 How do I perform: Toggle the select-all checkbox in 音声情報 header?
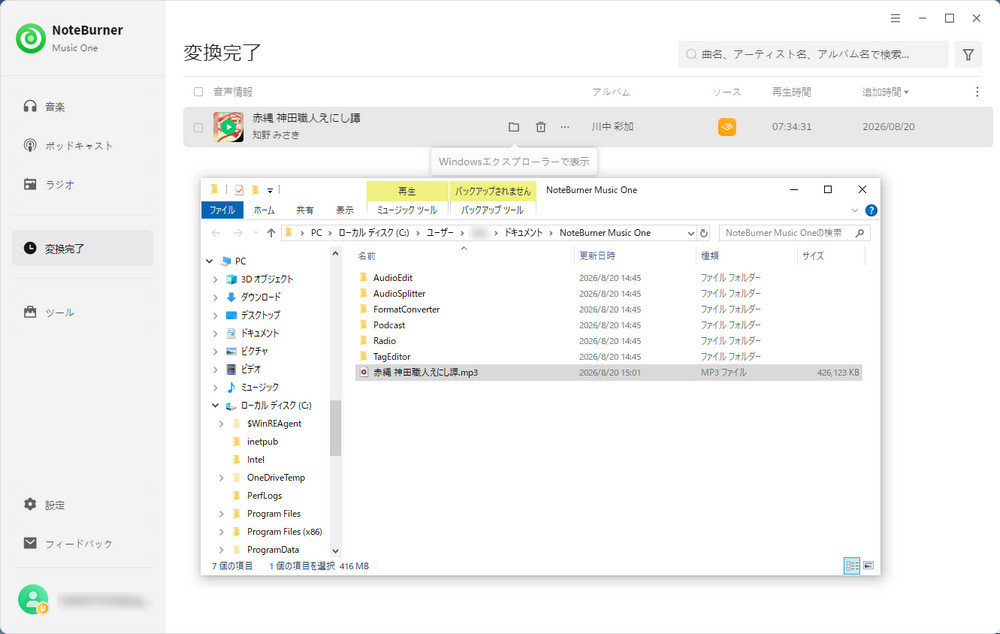[x=198, y=92]
